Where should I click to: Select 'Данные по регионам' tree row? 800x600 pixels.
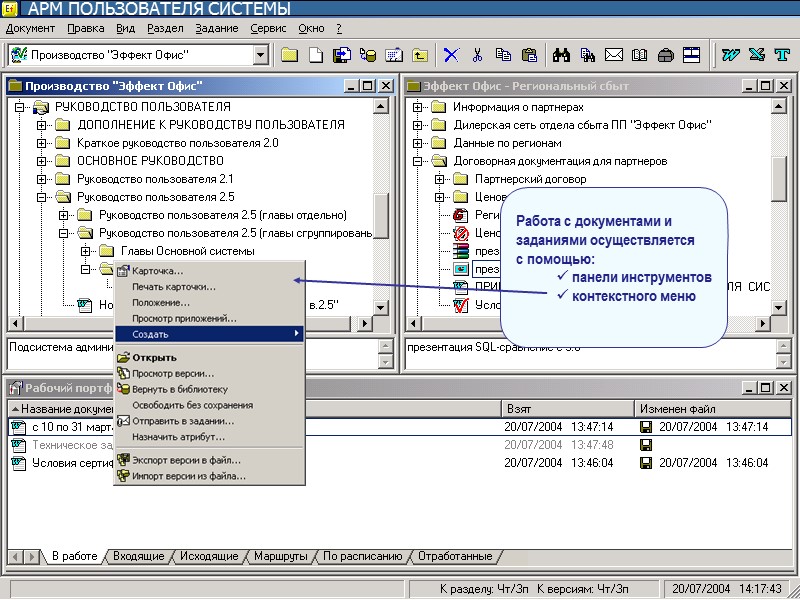click(x=508, y=143)
